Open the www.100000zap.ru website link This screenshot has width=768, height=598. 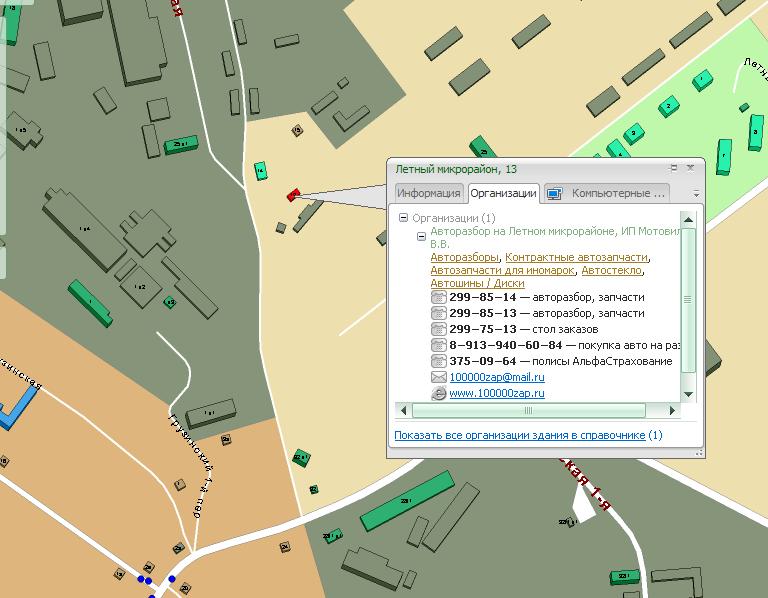click(497, 394)
